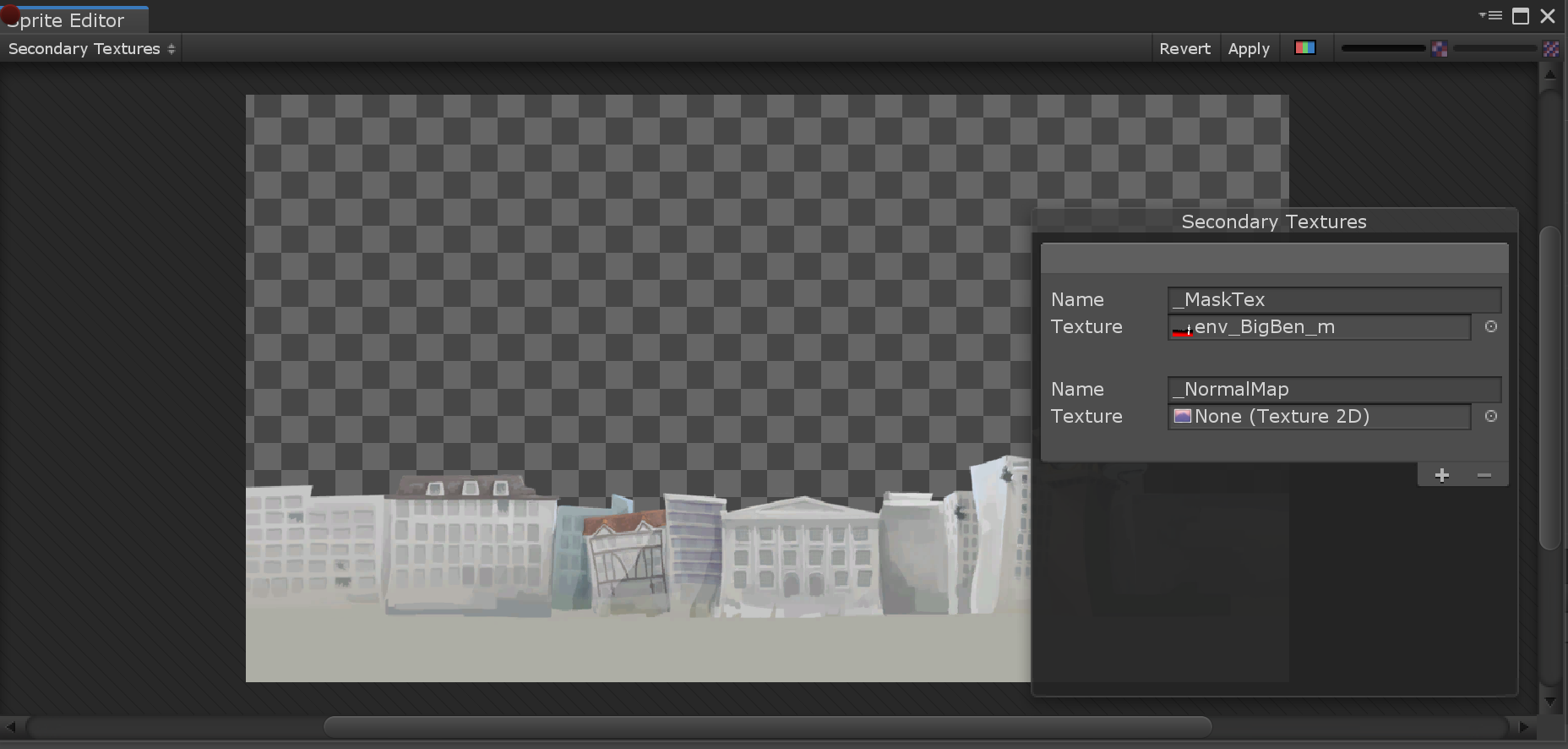Open object picker for _NormalMap texture
1568x749 pixels.
[1491, 417]
